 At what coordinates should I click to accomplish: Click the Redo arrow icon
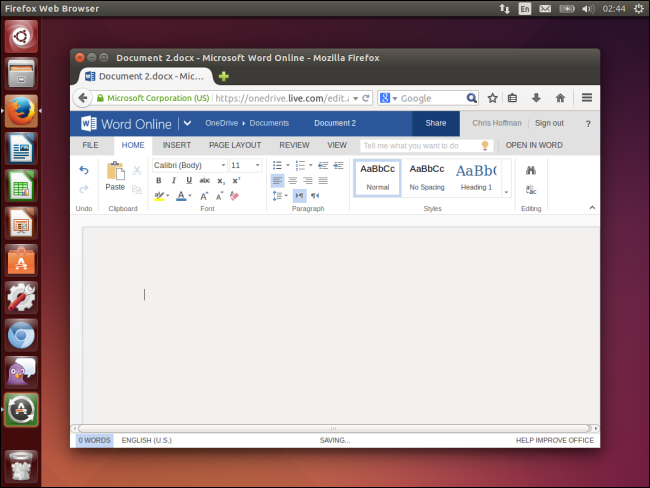tap(84, 189)
